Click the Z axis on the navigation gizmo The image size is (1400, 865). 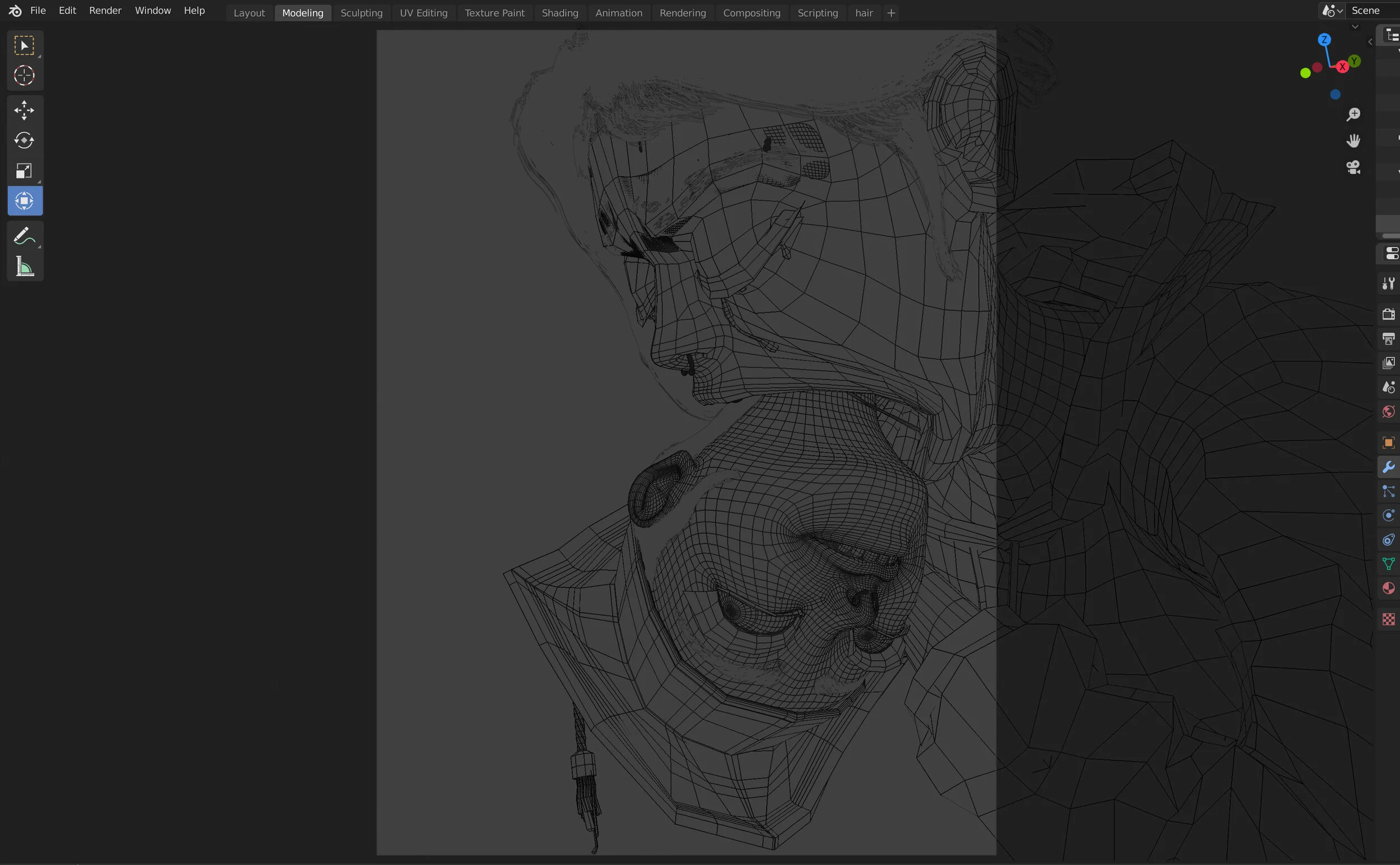1325,40
